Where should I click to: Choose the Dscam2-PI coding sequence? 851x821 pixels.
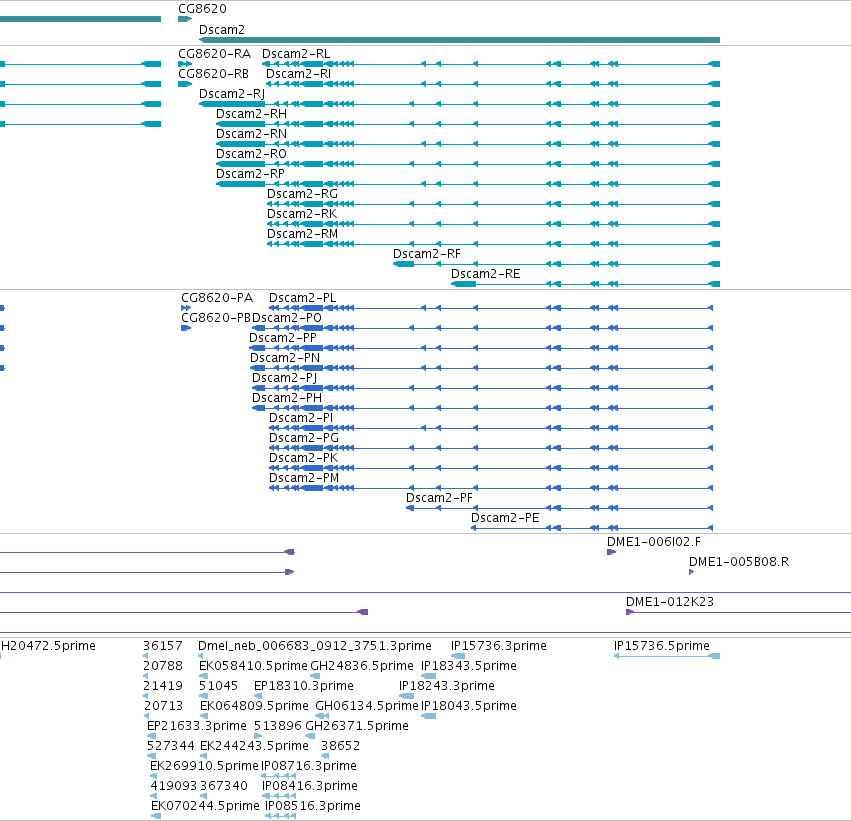click(x=301, y=418)
